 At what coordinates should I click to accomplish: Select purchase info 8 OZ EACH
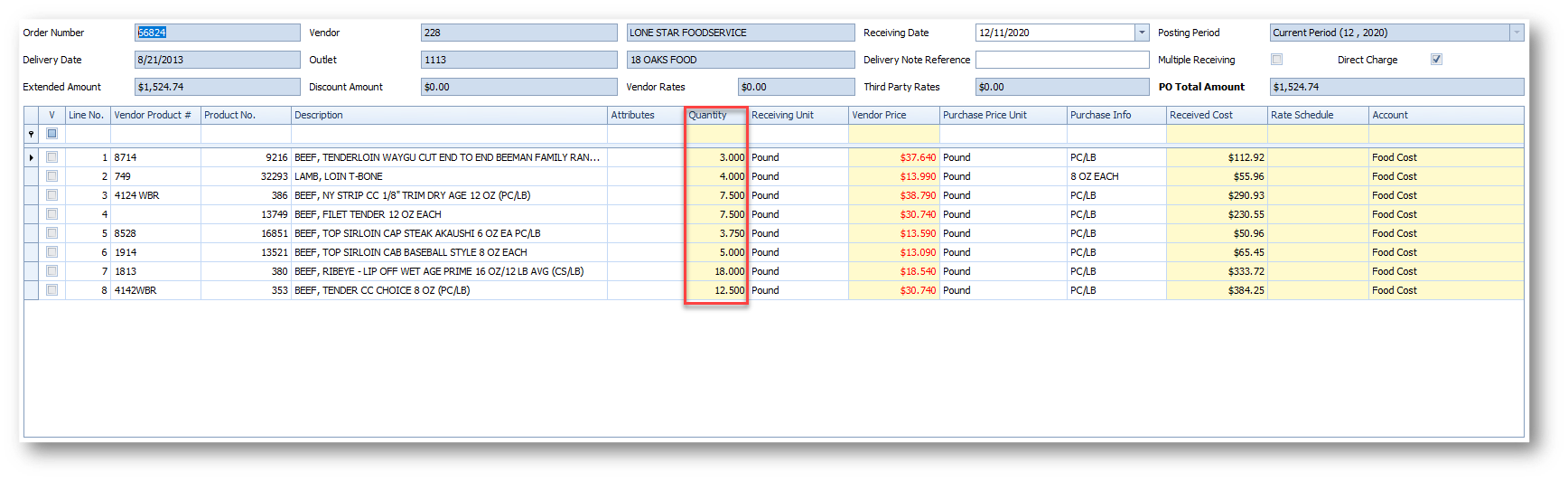1115,176
